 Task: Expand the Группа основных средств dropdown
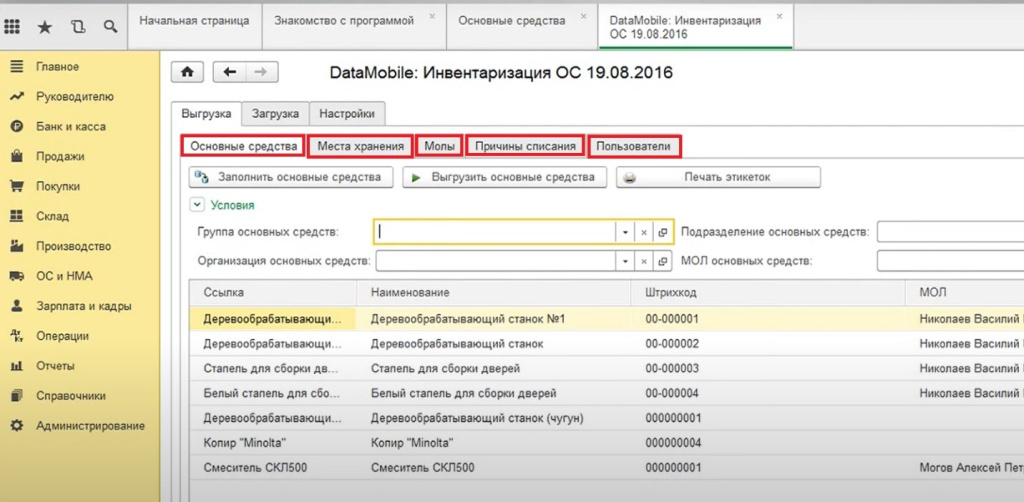(x=625, y=232)
